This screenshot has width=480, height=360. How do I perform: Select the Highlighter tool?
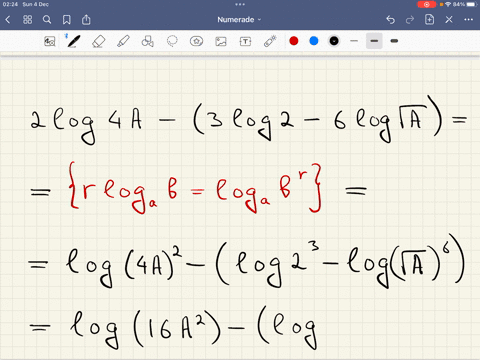[x=123, y=41]
